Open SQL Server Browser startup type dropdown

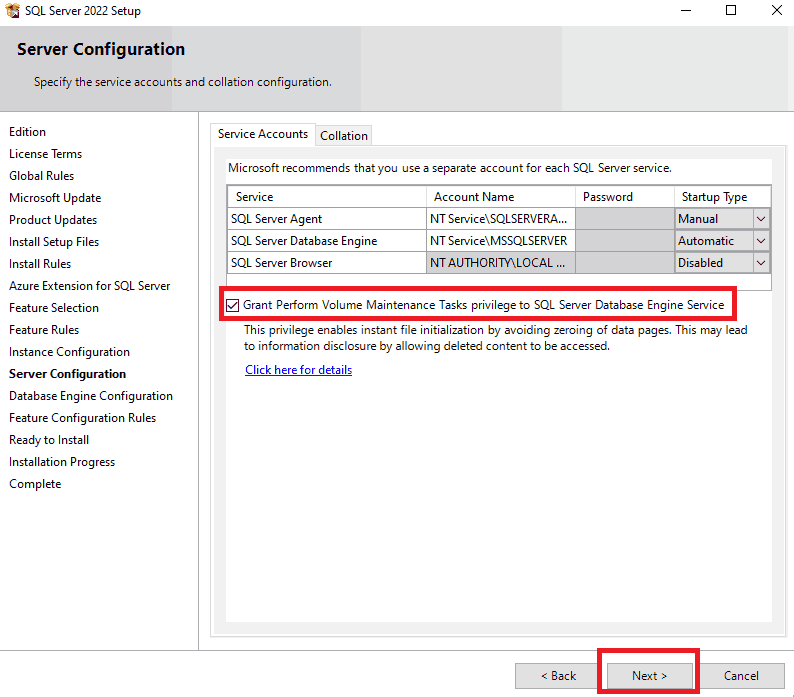click(761, 263)
